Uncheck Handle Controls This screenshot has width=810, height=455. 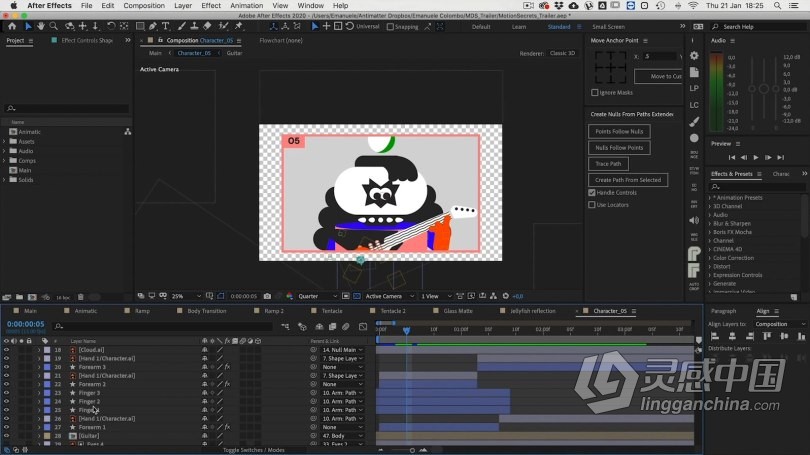point(592,192)
